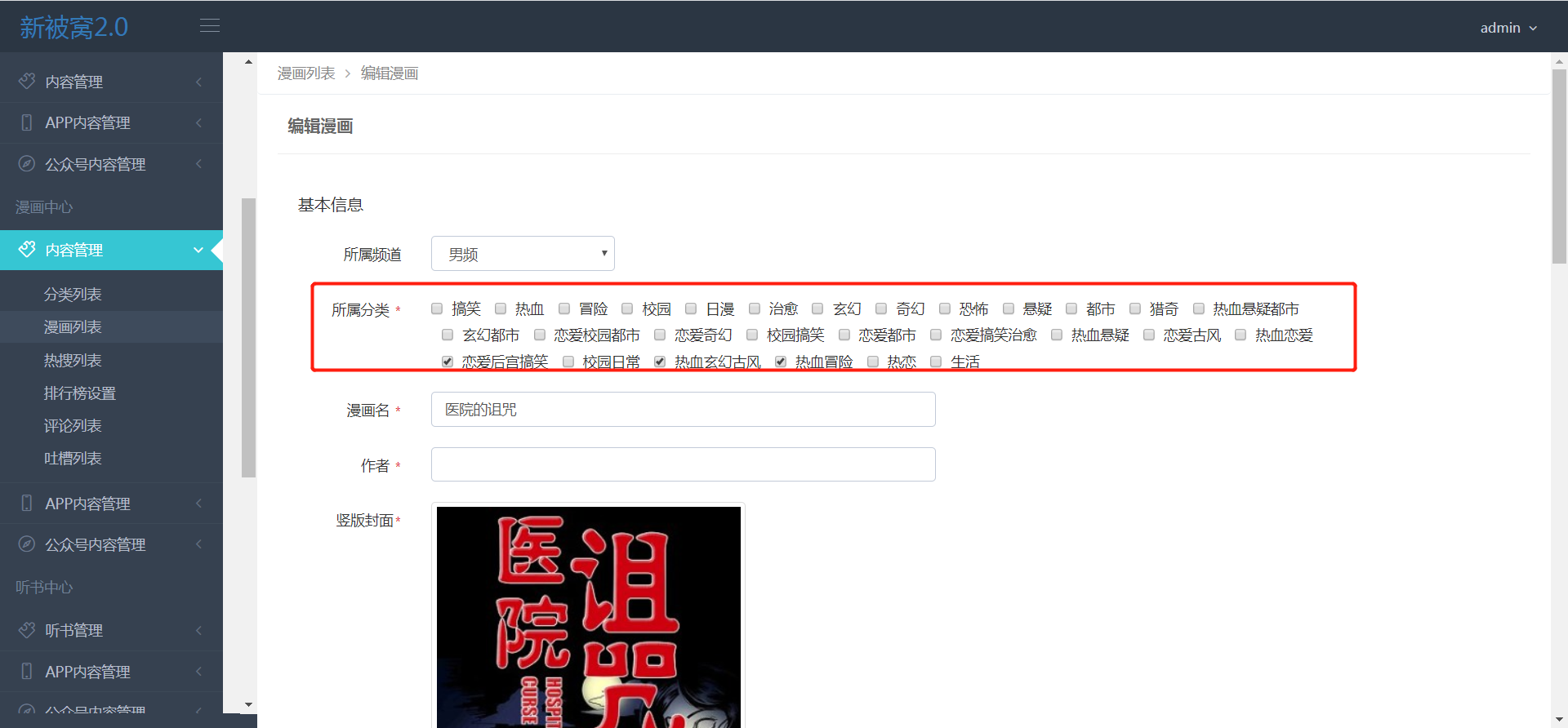The width and height of the screenshot is (1568, 728).
Task: Check the 恋爱奇幻 category checkbox
Action: [x=660, y=335]
